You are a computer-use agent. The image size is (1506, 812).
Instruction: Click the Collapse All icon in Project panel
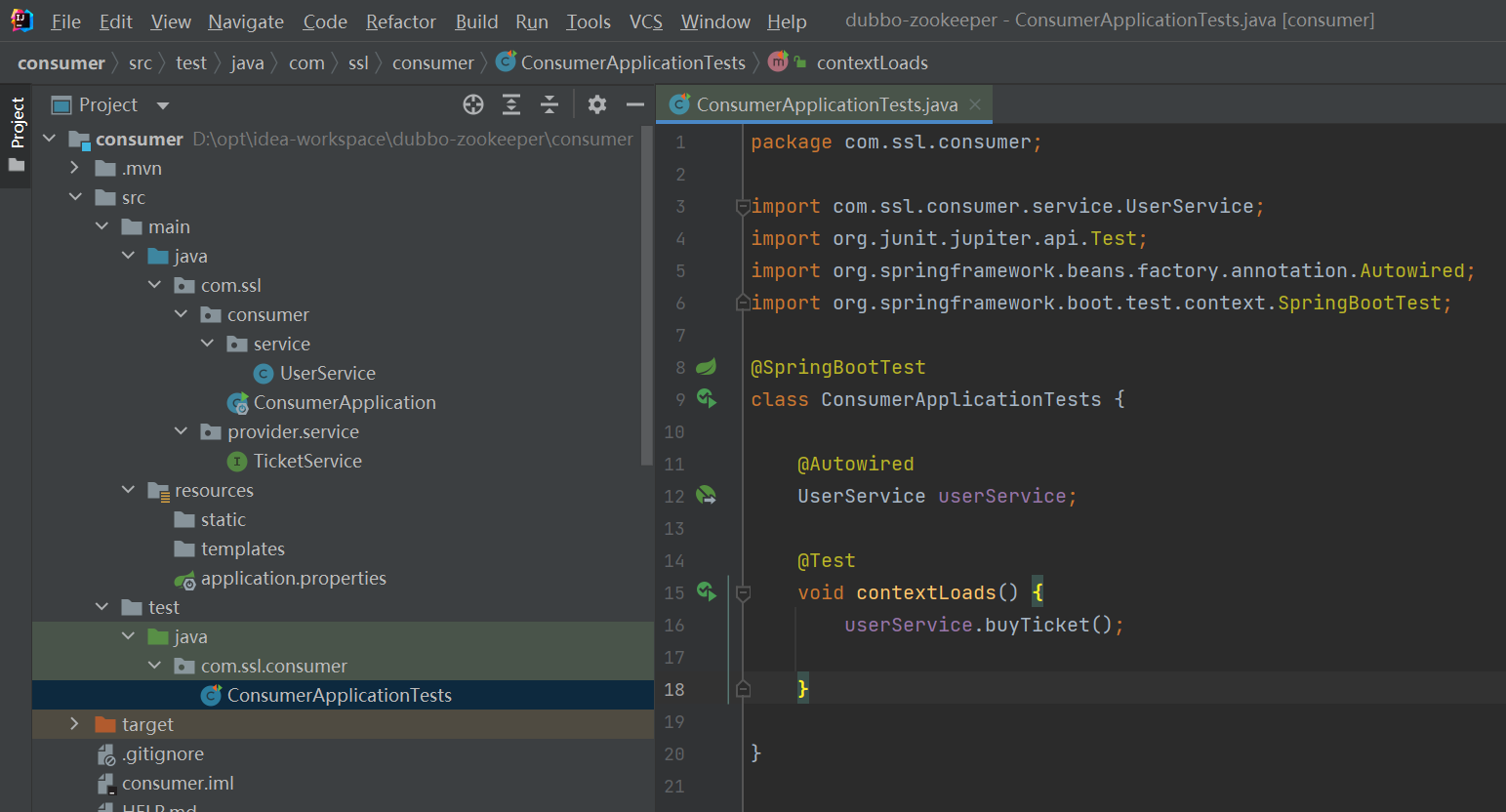(549, 104)
